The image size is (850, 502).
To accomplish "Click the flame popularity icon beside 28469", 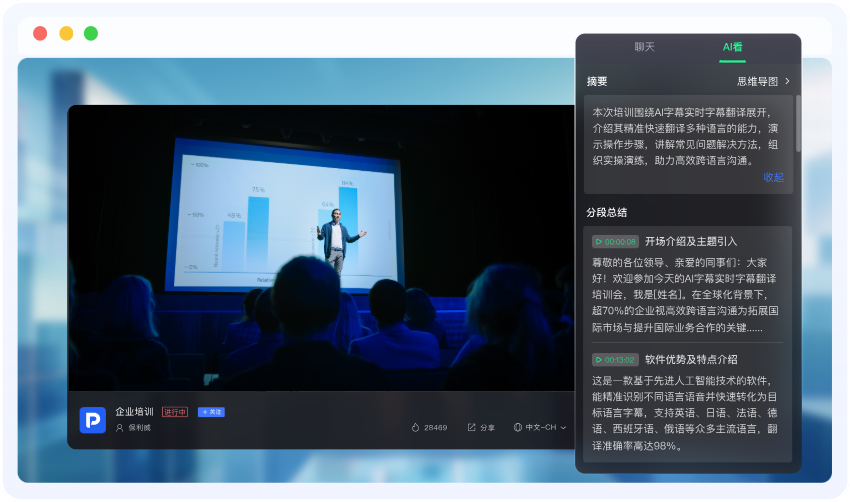I will coord(415,427).
